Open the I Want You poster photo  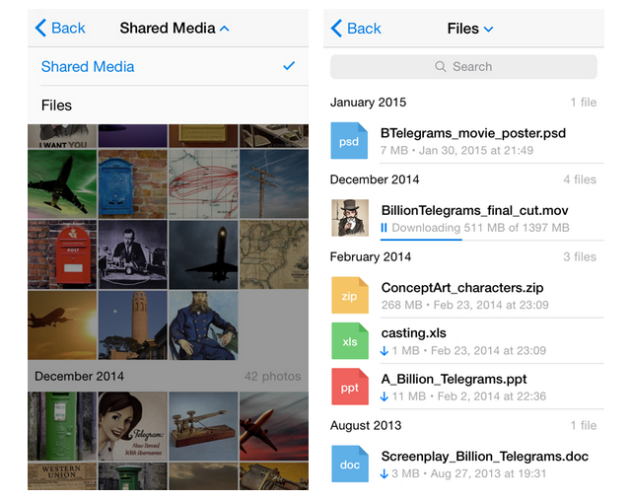(62, 136)
